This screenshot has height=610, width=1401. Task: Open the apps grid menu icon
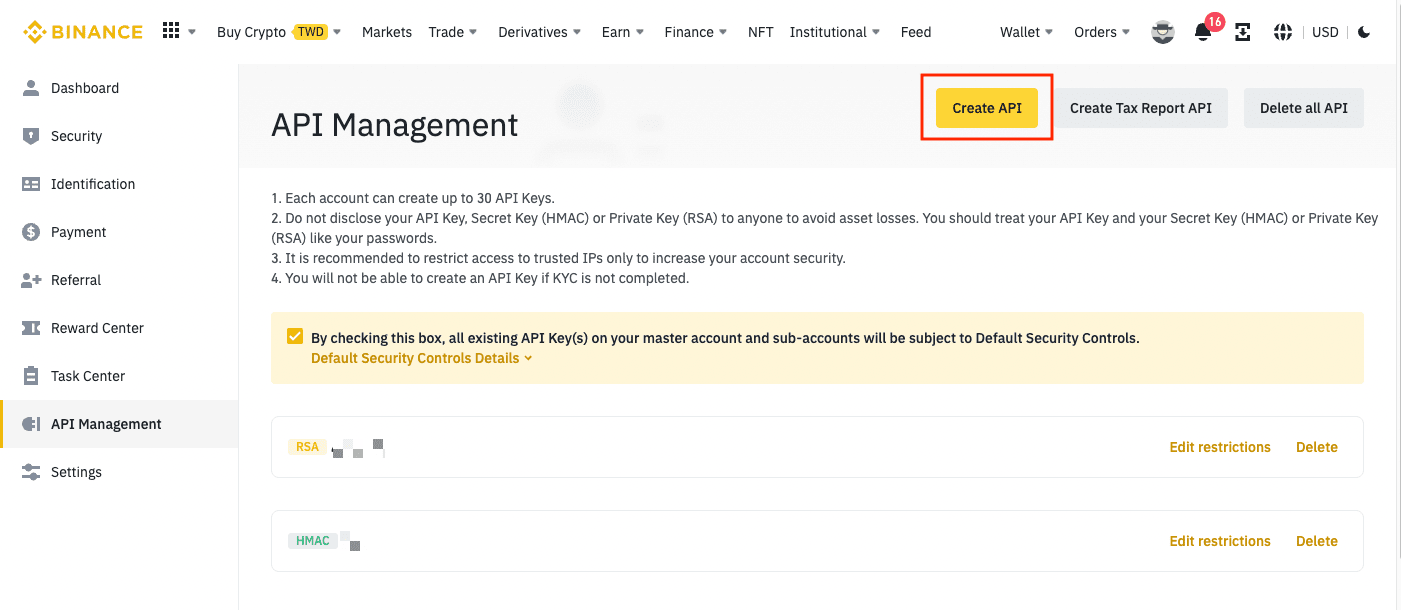(x=171, y=31)
